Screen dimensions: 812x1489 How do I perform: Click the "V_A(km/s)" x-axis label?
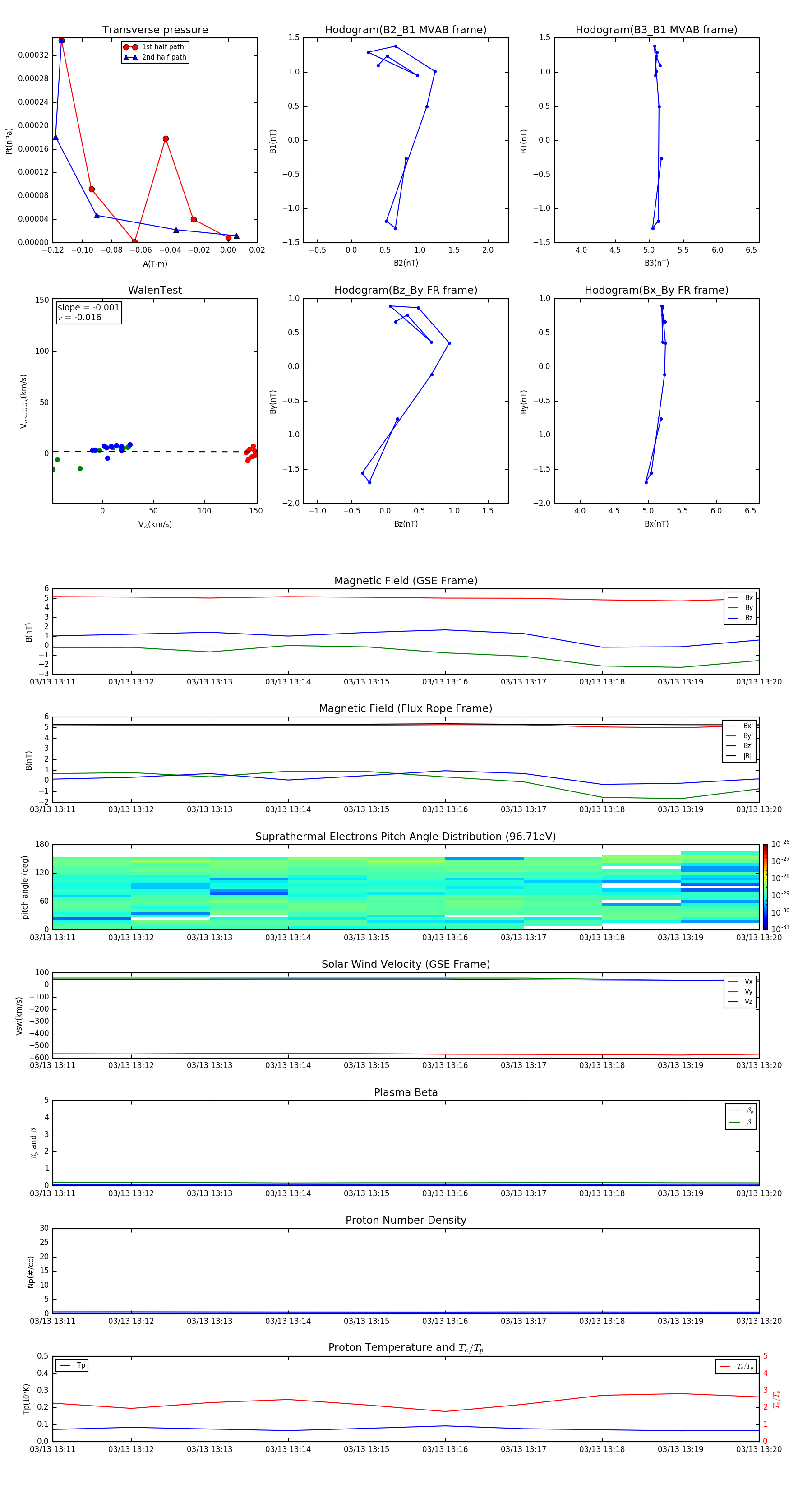[x=155, y=524]
